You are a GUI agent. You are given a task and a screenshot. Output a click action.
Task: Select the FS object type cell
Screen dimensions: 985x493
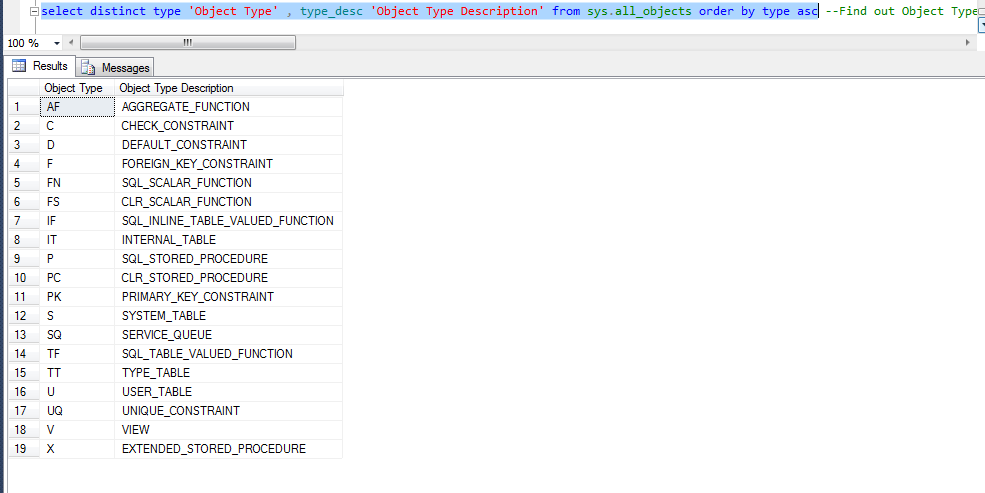(x=77, y=202)
